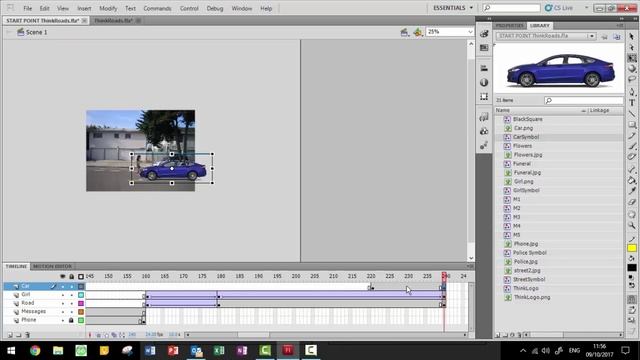This screenshot has width=640, height=360.
Task: Delete the selected timeline layer
Action: (x=27, y=335)
